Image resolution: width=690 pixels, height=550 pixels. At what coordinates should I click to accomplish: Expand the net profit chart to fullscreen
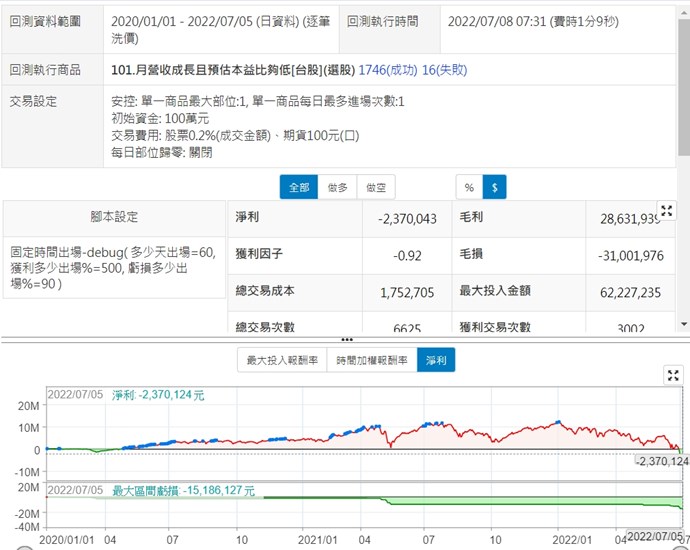pyautogui.click(x=673, y=375)
